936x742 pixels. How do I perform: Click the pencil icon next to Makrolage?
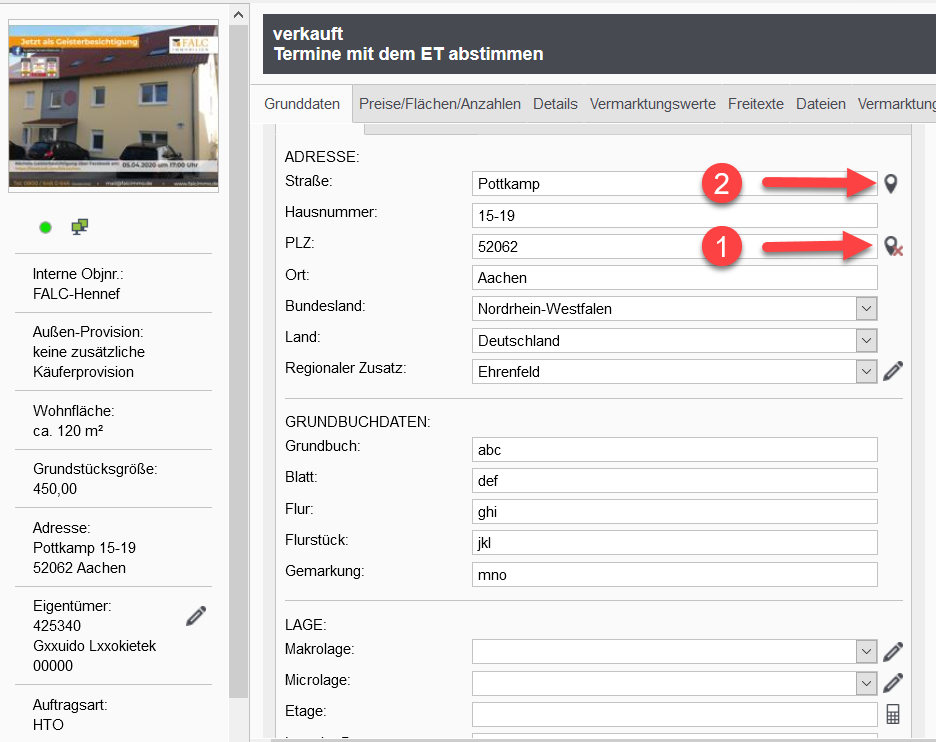point(893,652)
